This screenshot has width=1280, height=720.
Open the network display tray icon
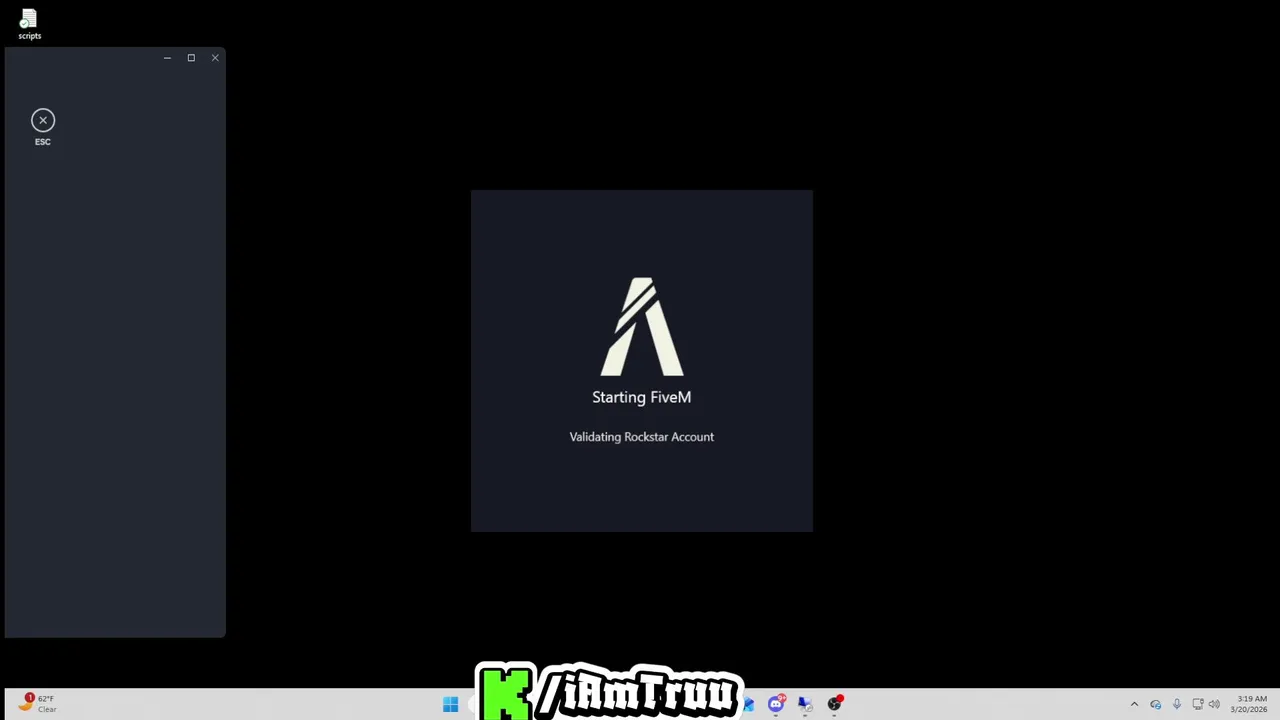coord(1197,704)
